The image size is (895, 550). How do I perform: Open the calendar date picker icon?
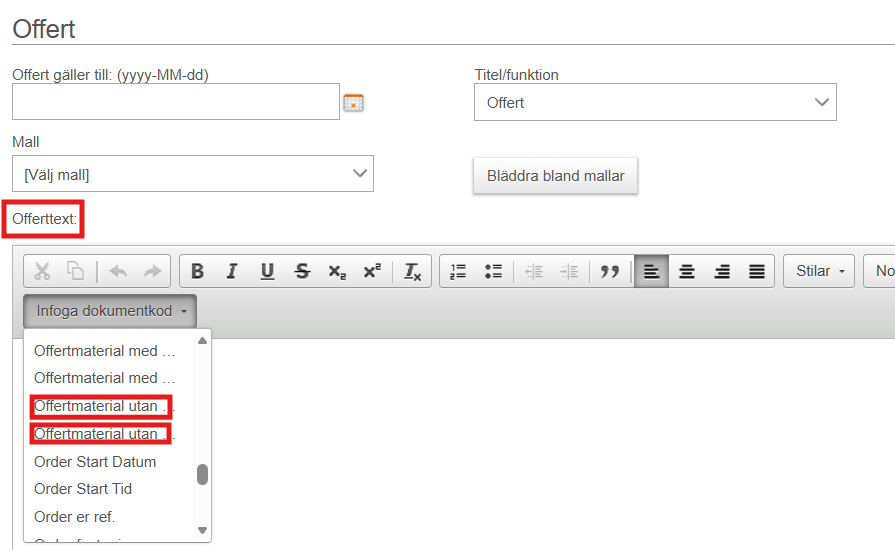353,102
